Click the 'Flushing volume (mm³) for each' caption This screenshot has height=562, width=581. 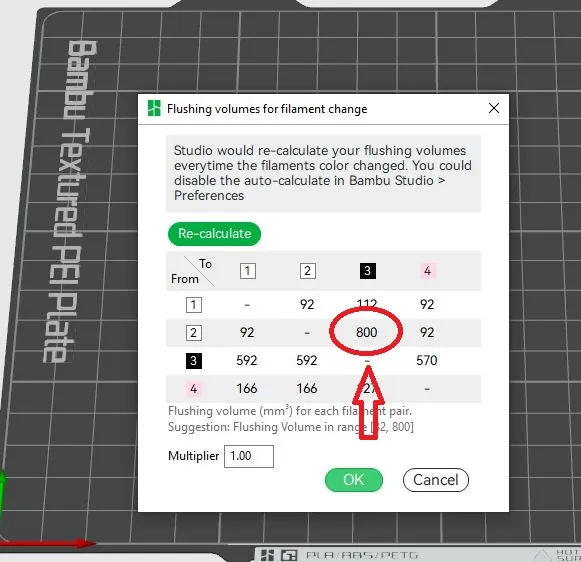[290, 411]
